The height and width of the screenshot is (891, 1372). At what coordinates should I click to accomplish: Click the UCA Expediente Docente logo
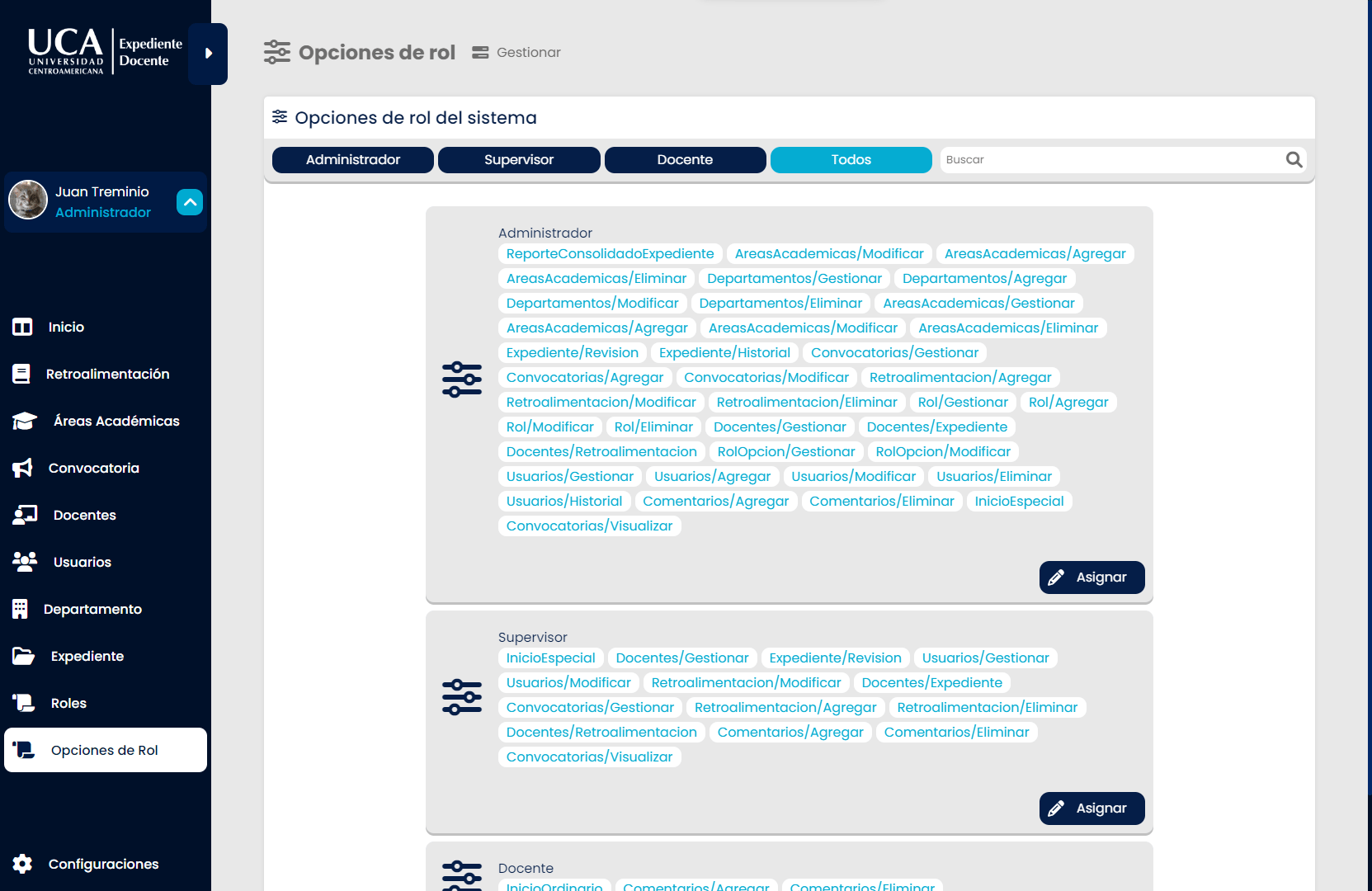pyautogui.click(x=105, y=51)
